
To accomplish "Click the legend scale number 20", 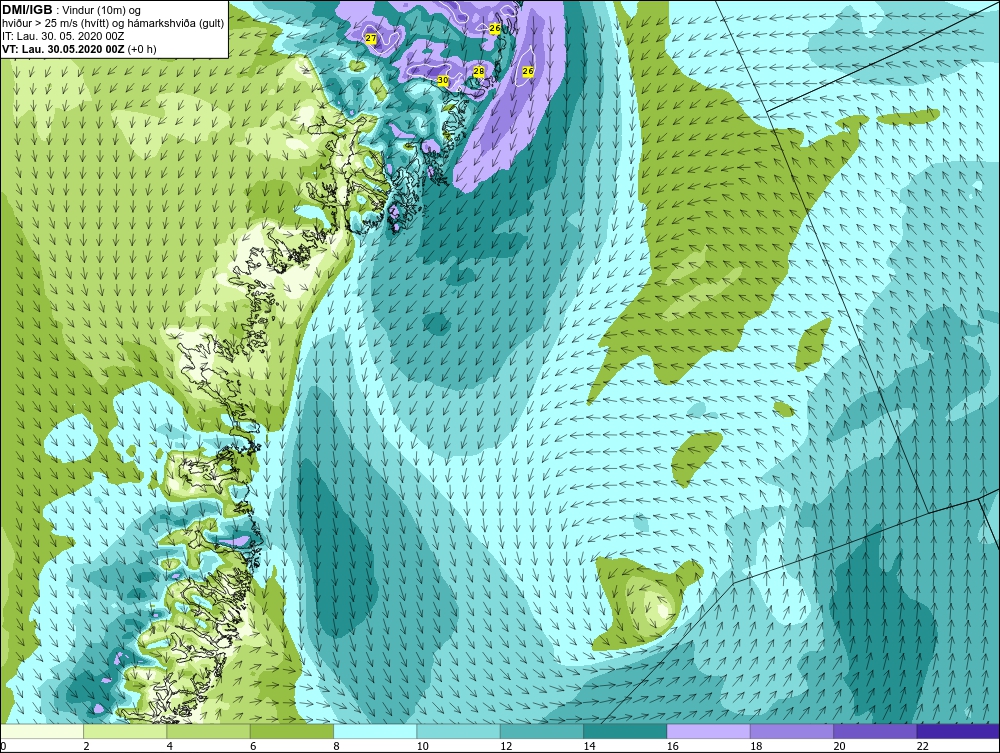I will point(840,746).
